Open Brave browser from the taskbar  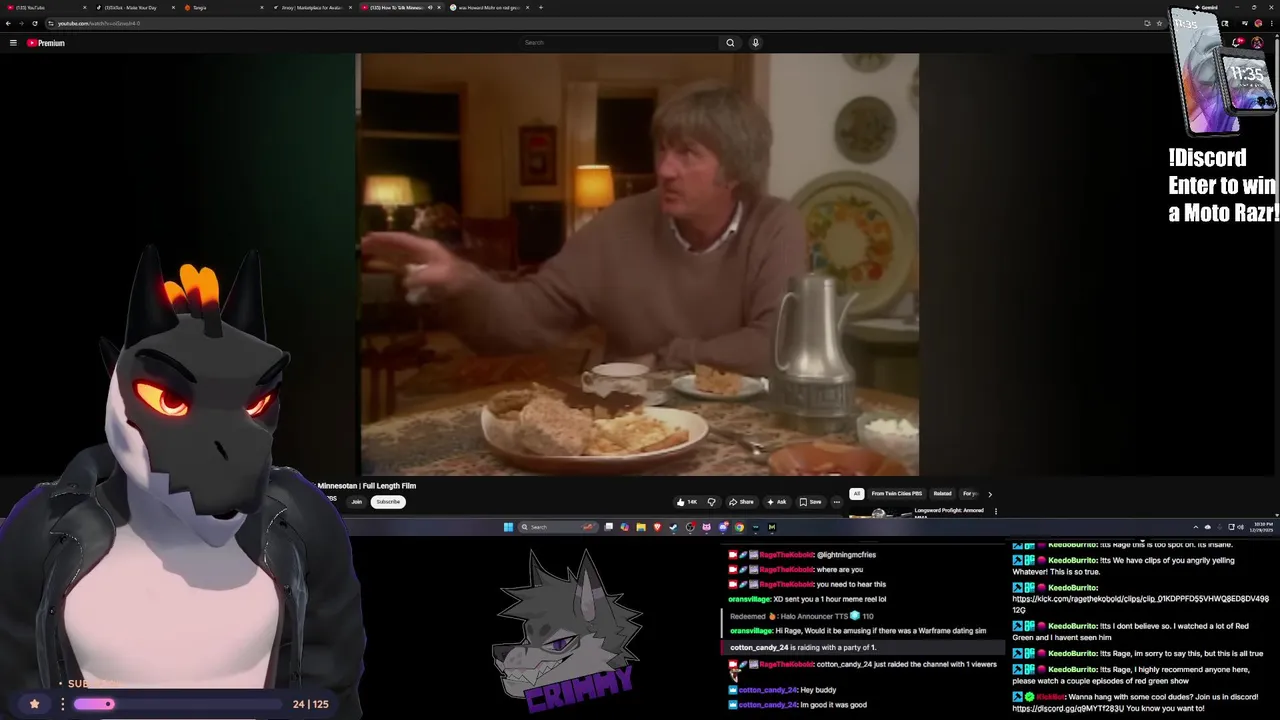(658, 527)
